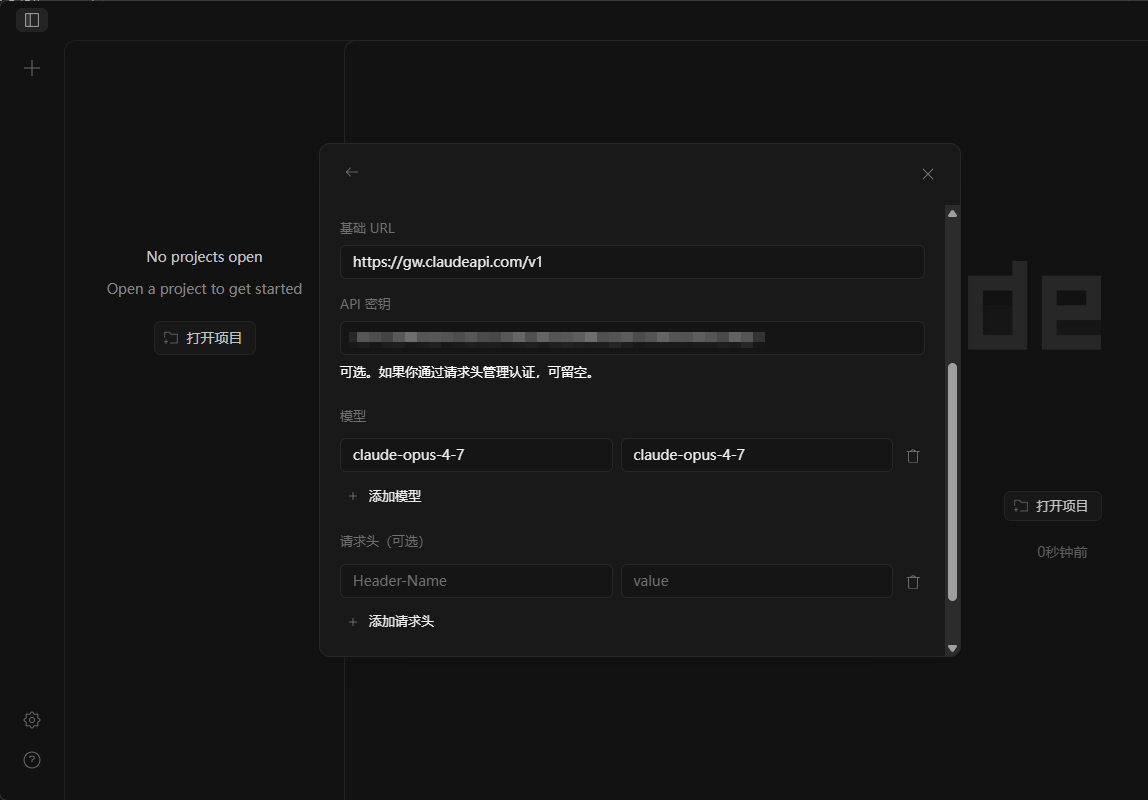Focus the API 密钥 input field
The width and height of the screenshot is (1148, 800).
coord(632,338)
